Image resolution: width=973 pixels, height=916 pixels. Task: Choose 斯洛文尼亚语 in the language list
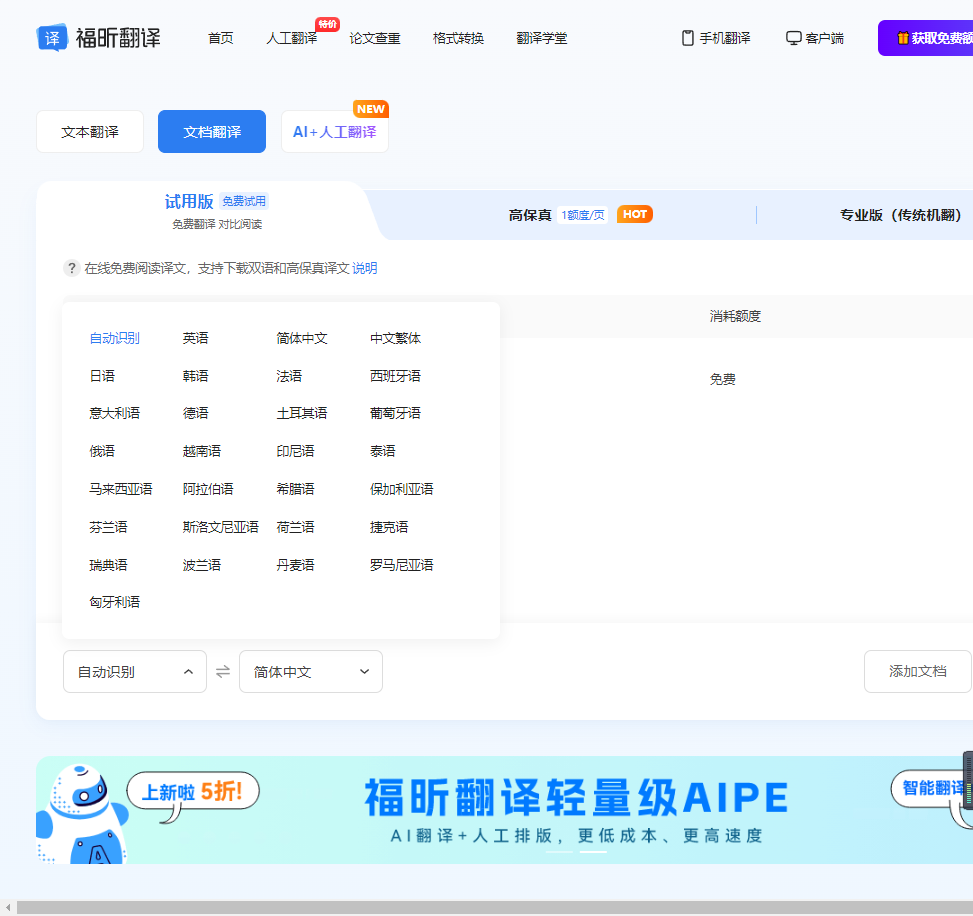pos(220,528)
